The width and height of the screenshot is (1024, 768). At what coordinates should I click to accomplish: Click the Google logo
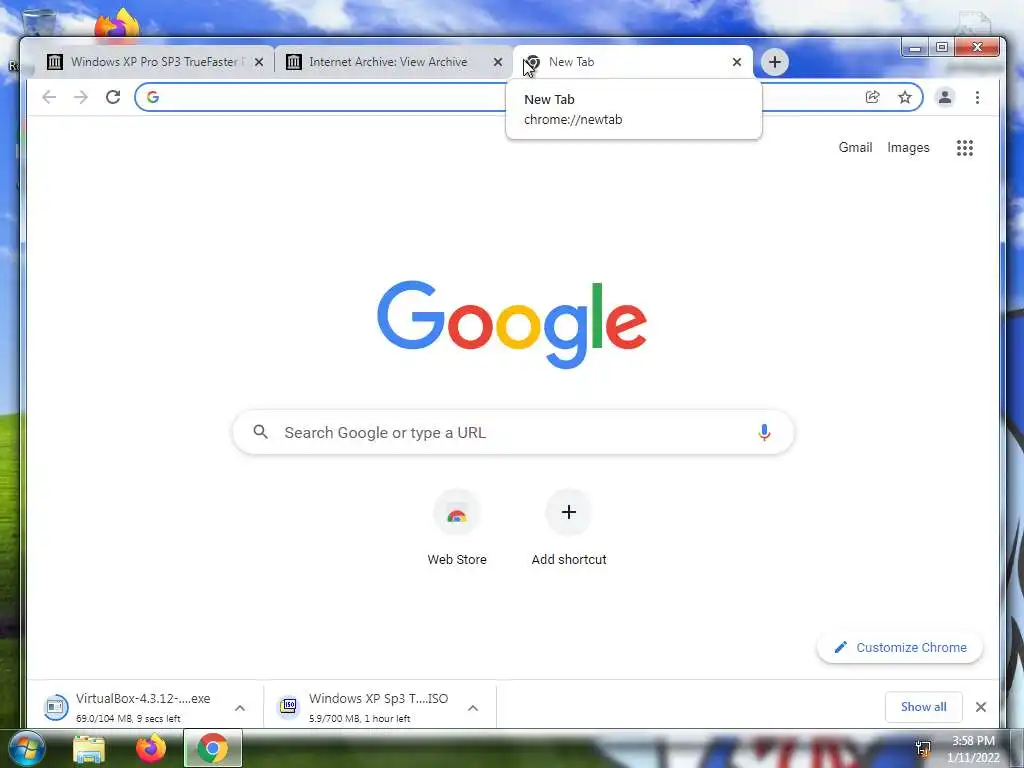tap(512, 325)
